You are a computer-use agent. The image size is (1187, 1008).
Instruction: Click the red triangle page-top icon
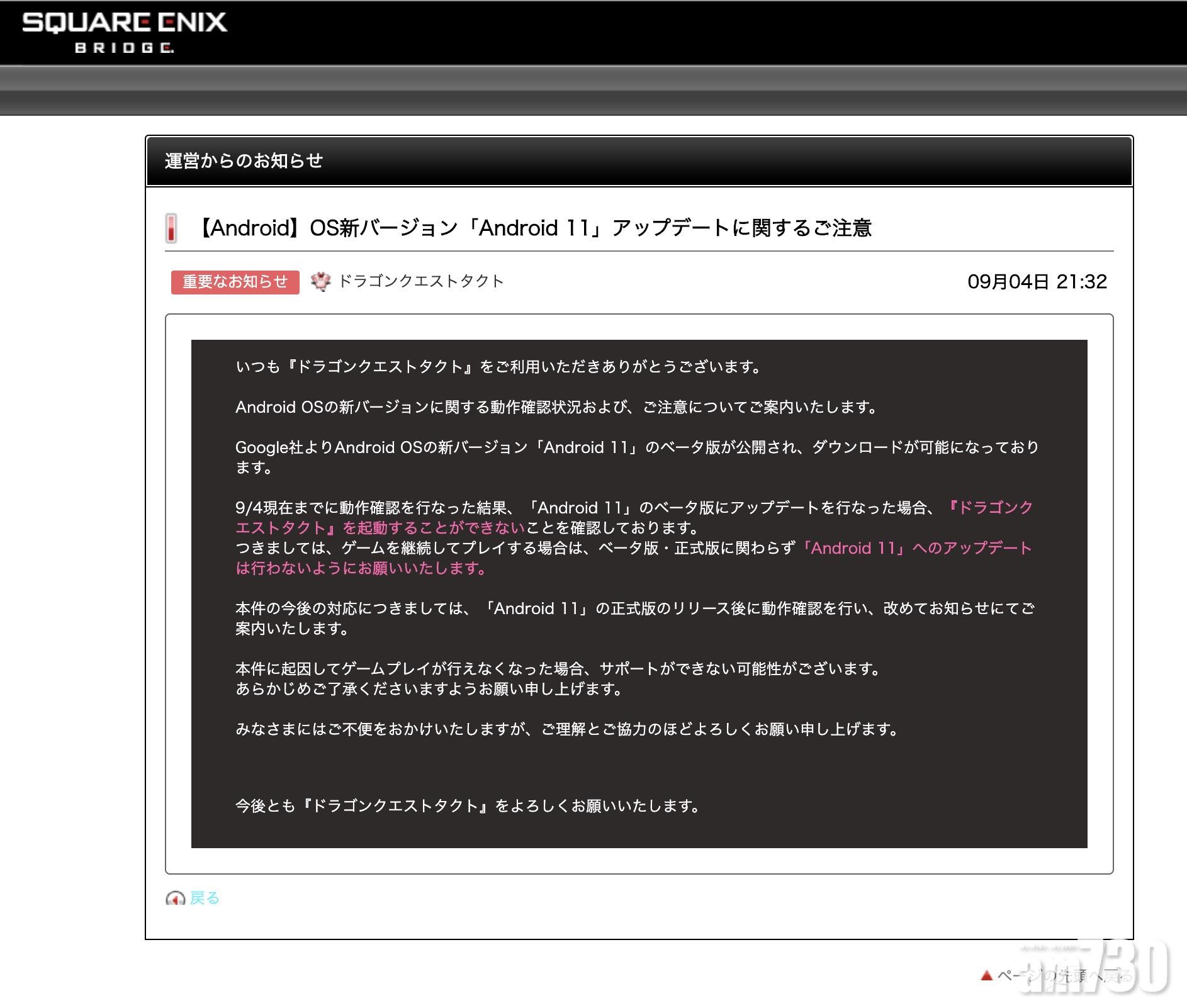[986, 976]
